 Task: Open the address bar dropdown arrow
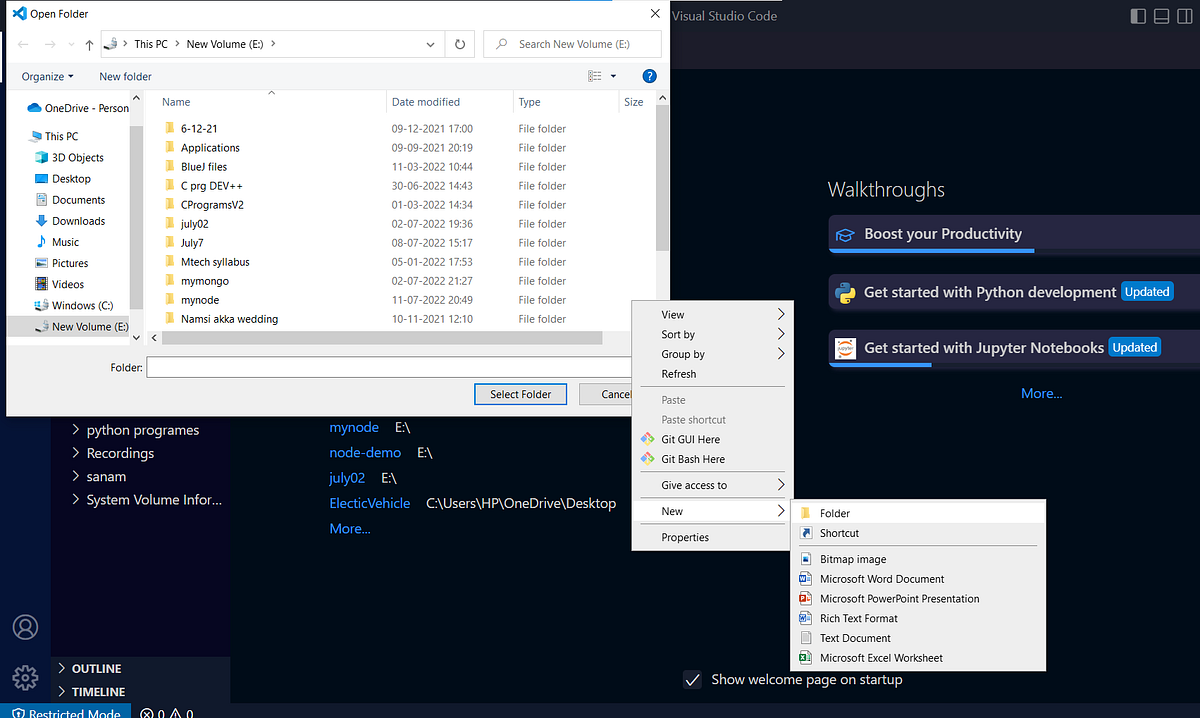coord(430,44)
